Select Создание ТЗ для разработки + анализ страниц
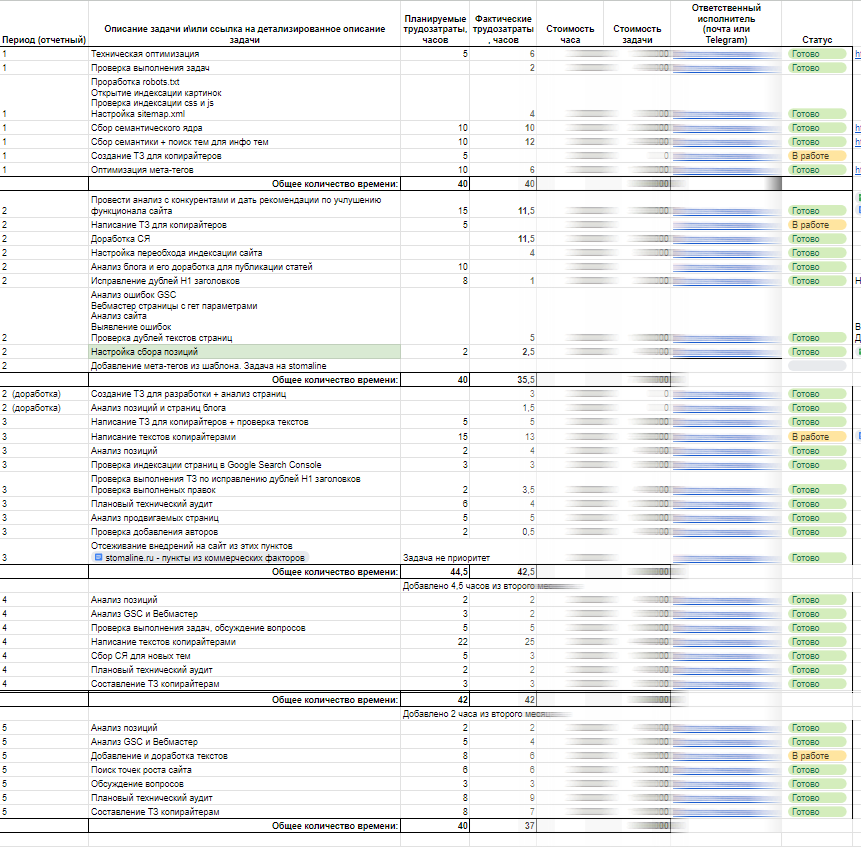The height and width of the screenshot is (847, 861). pyautogui.click(x=244, y=394)
